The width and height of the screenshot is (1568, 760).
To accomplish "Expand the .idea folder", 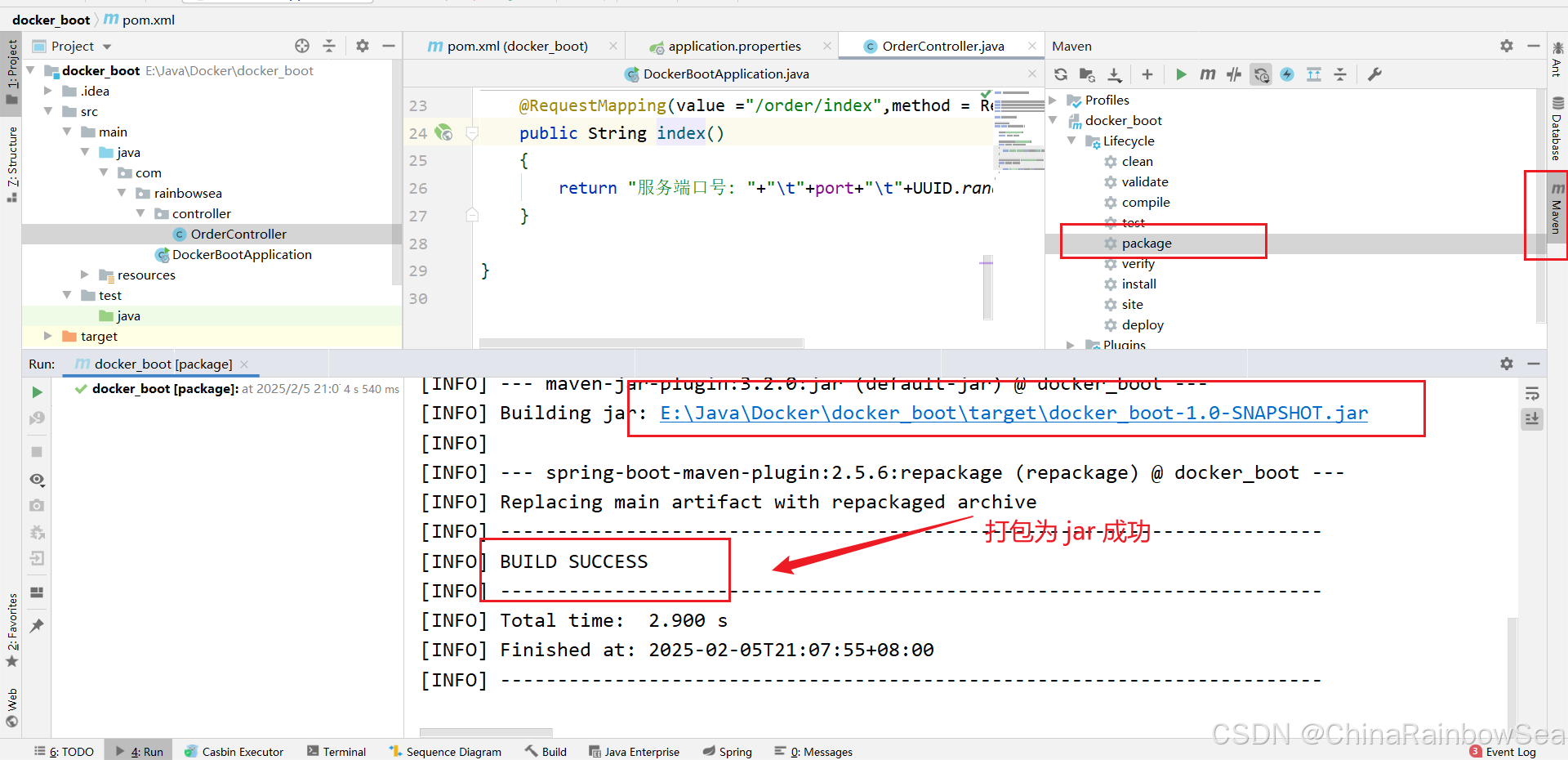I will (x=48, y=91).
